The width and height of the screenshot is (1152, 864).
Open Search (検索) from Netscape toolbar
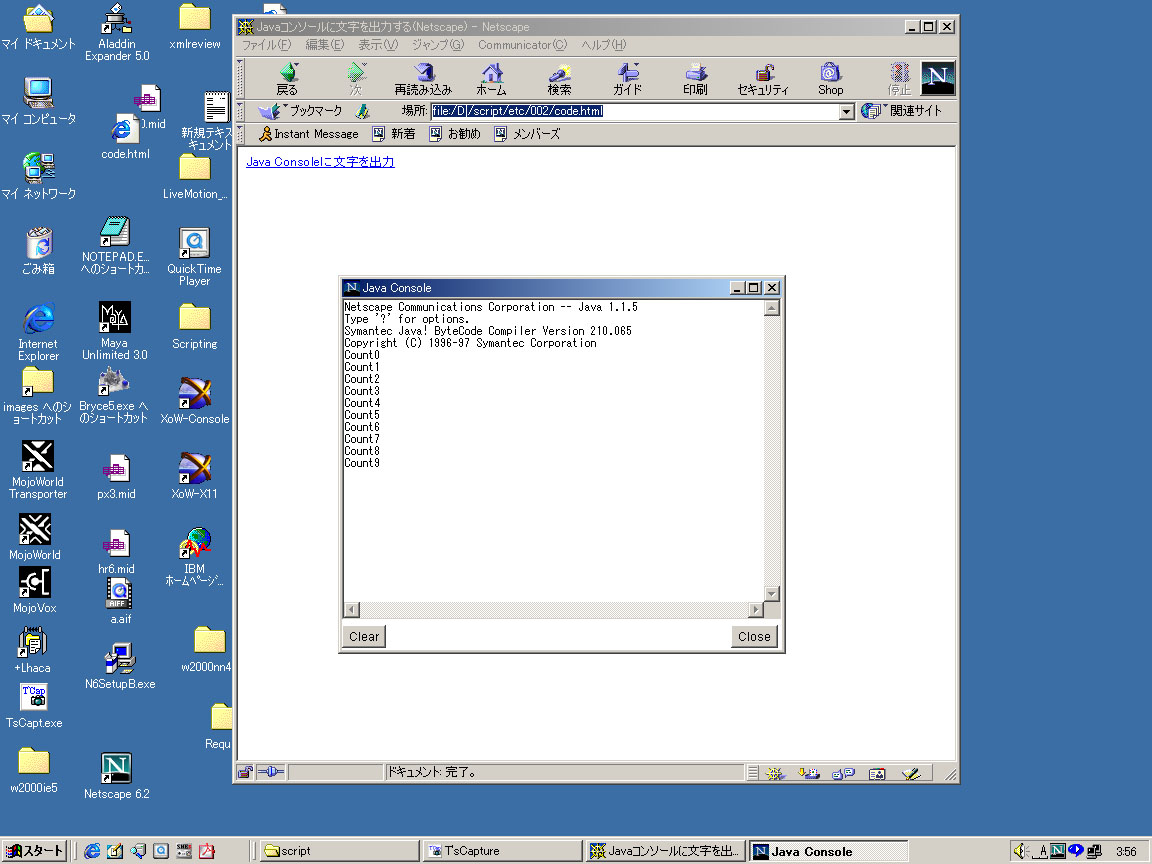[x=559, y=79]
